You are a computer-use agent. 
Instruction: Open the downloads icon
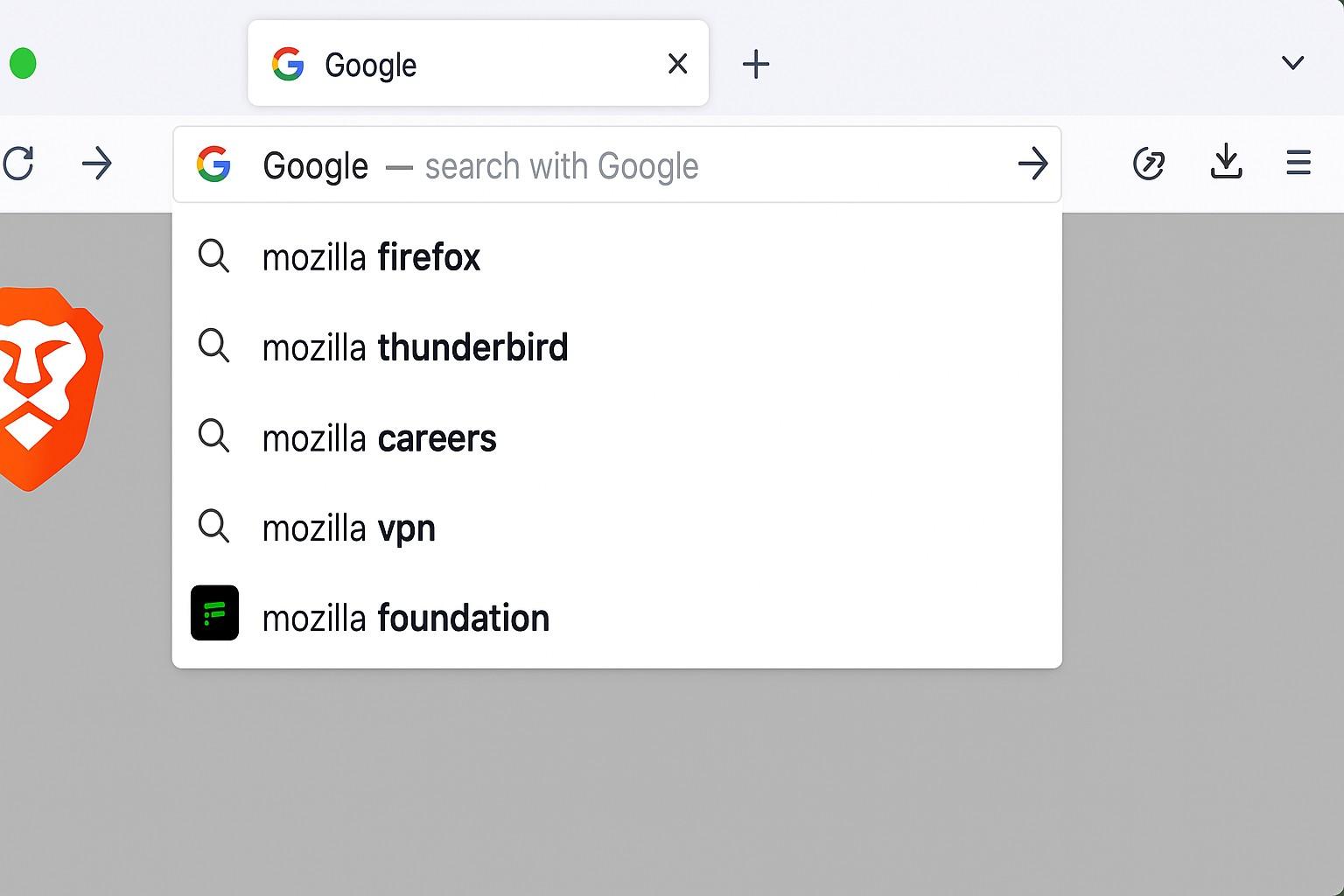click(x=1226, y=162)
